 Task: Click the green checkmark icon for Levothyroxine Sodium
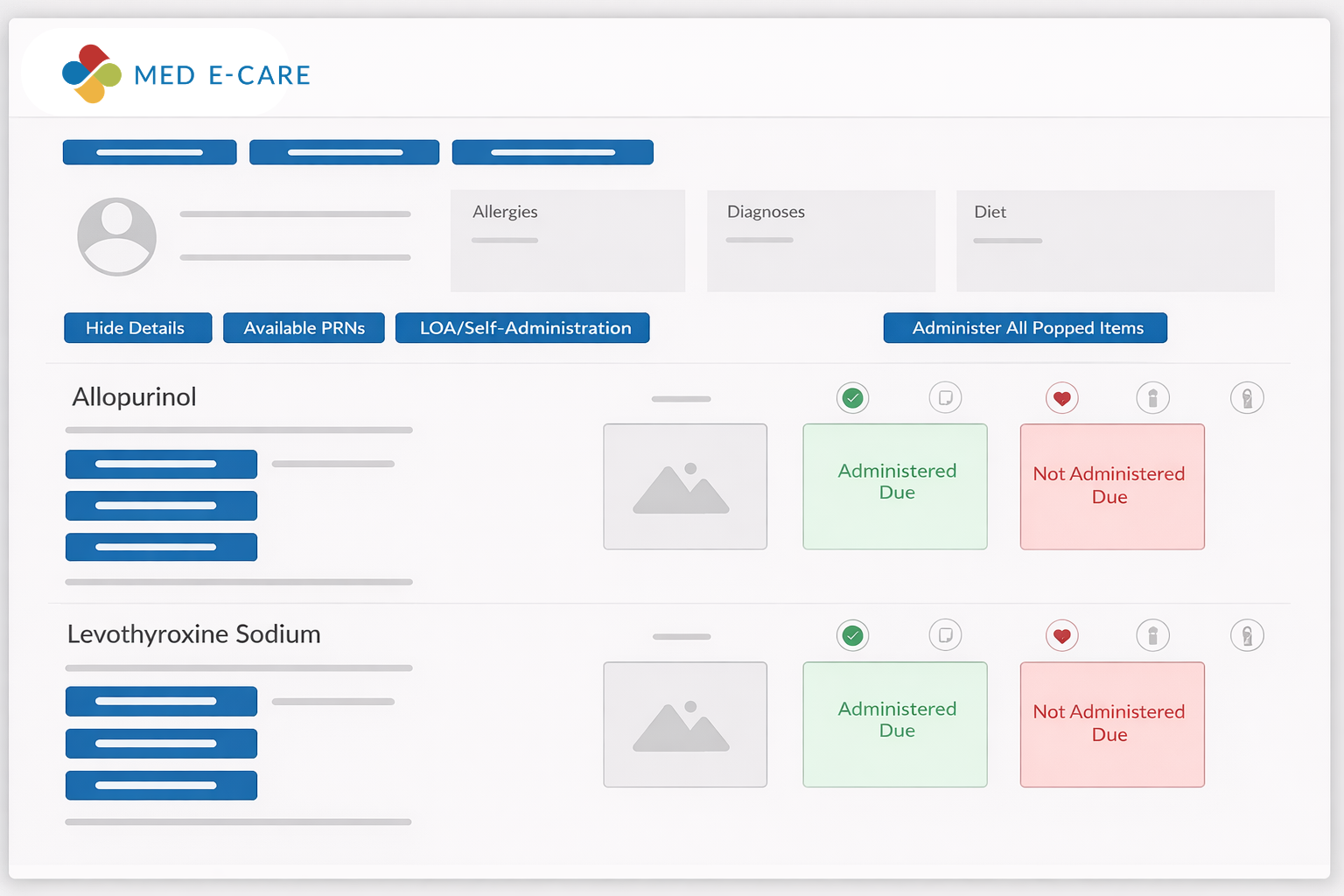coord(852,635)
